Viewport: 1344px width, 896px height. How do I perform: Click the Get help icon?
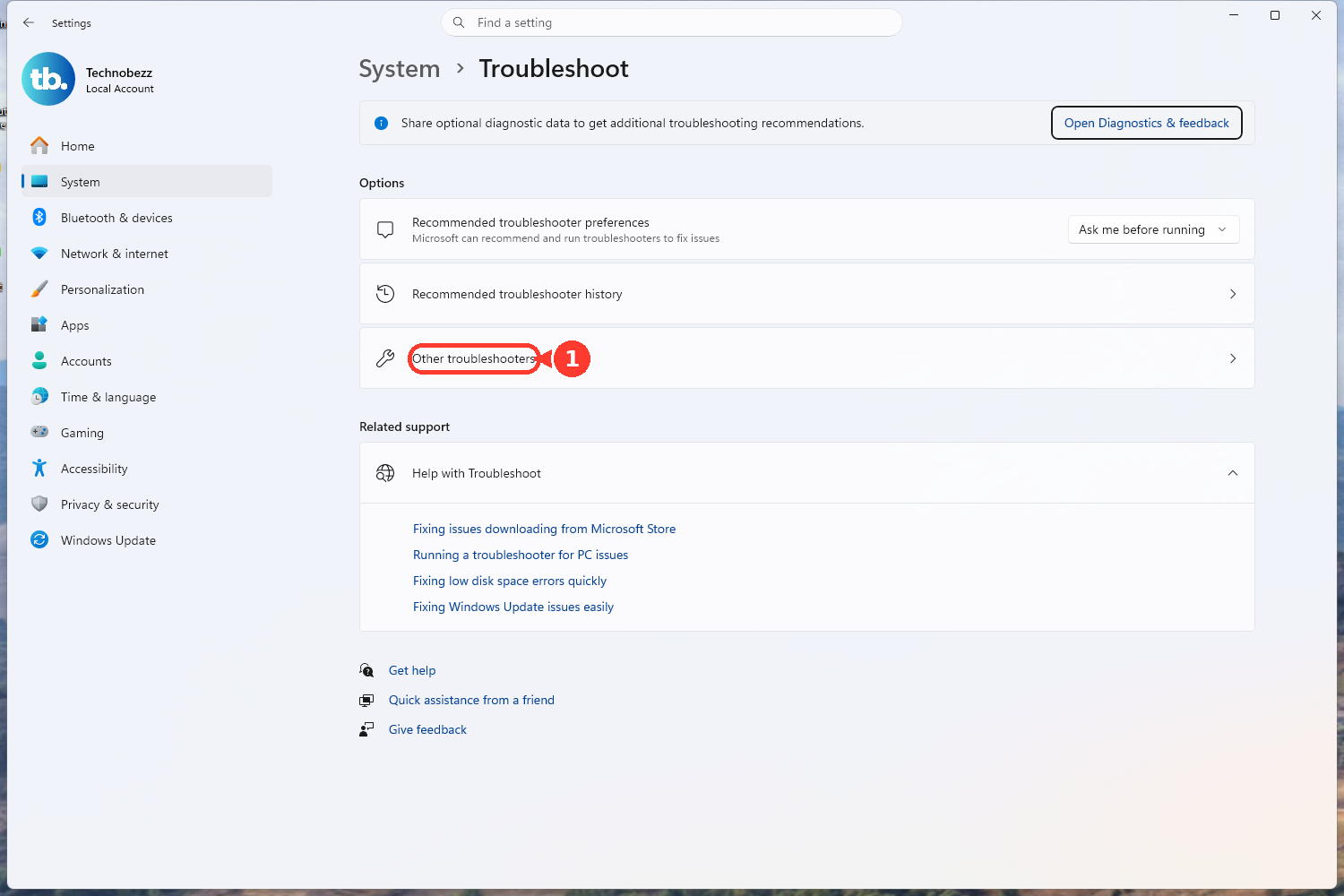[x=366, y=670]
